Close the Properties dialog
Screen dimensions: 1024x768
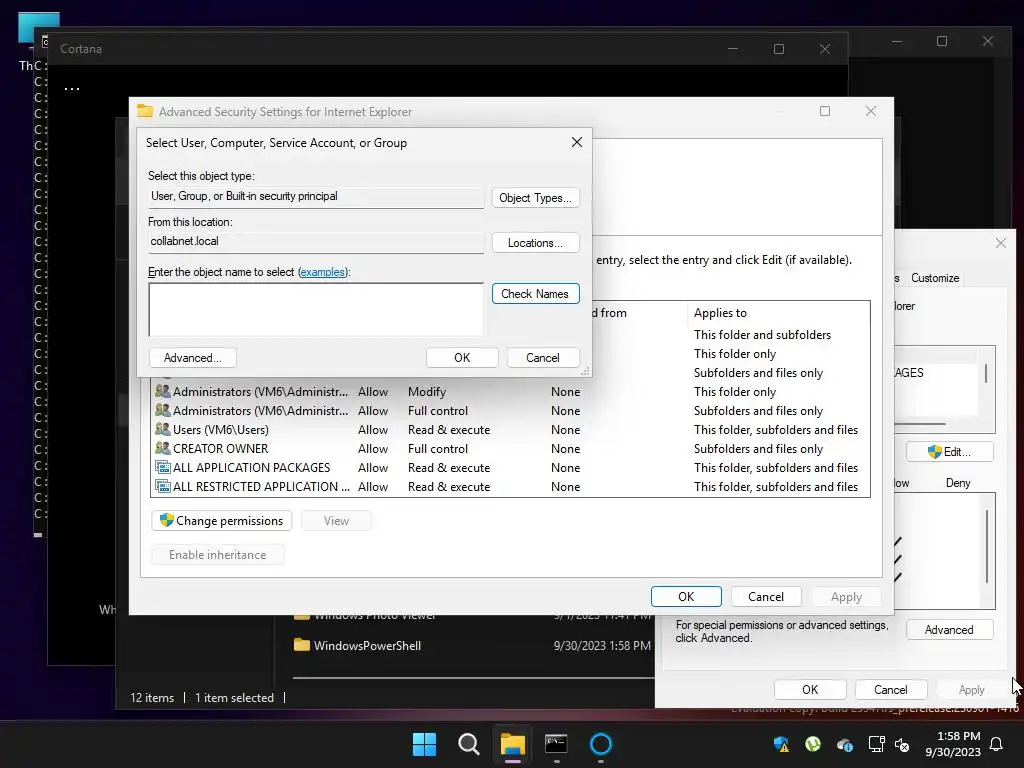(1000, 243)
